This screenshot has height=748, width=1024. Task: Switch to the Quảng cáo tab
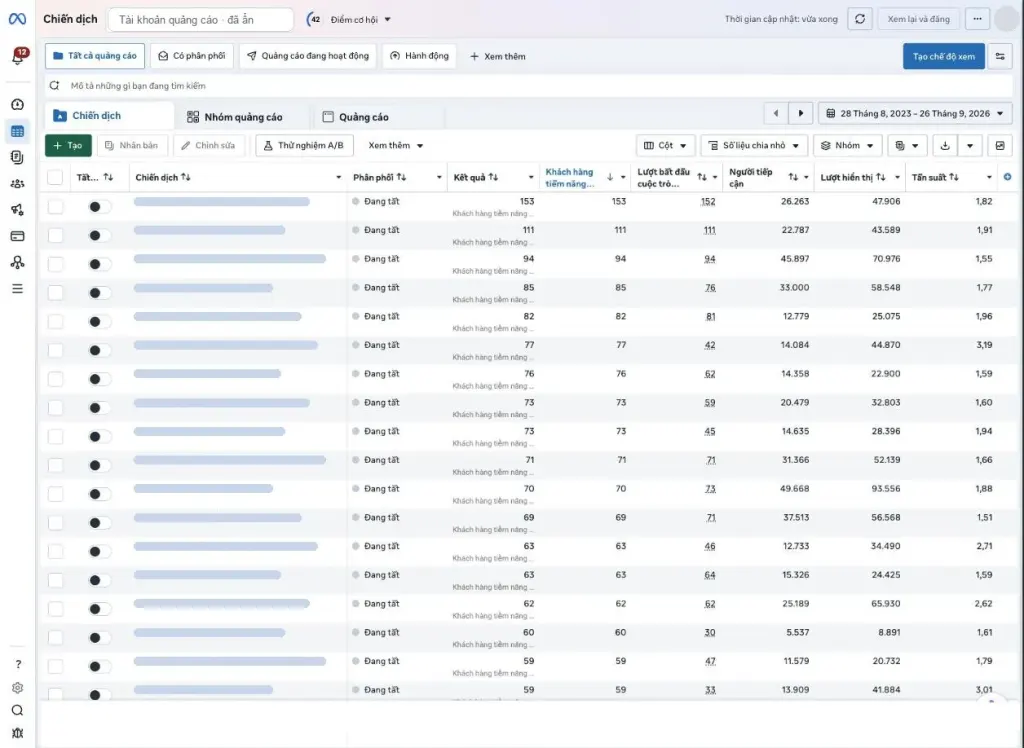click(x=356, y=117)
